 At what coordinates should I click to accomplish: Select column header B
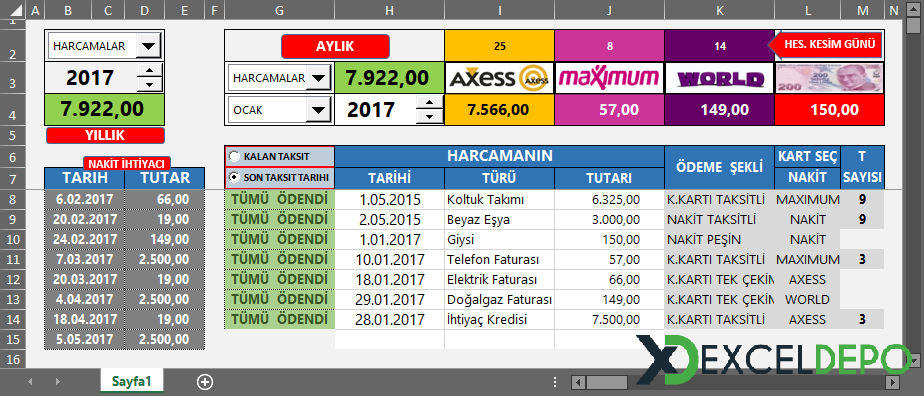pos(68,10)
